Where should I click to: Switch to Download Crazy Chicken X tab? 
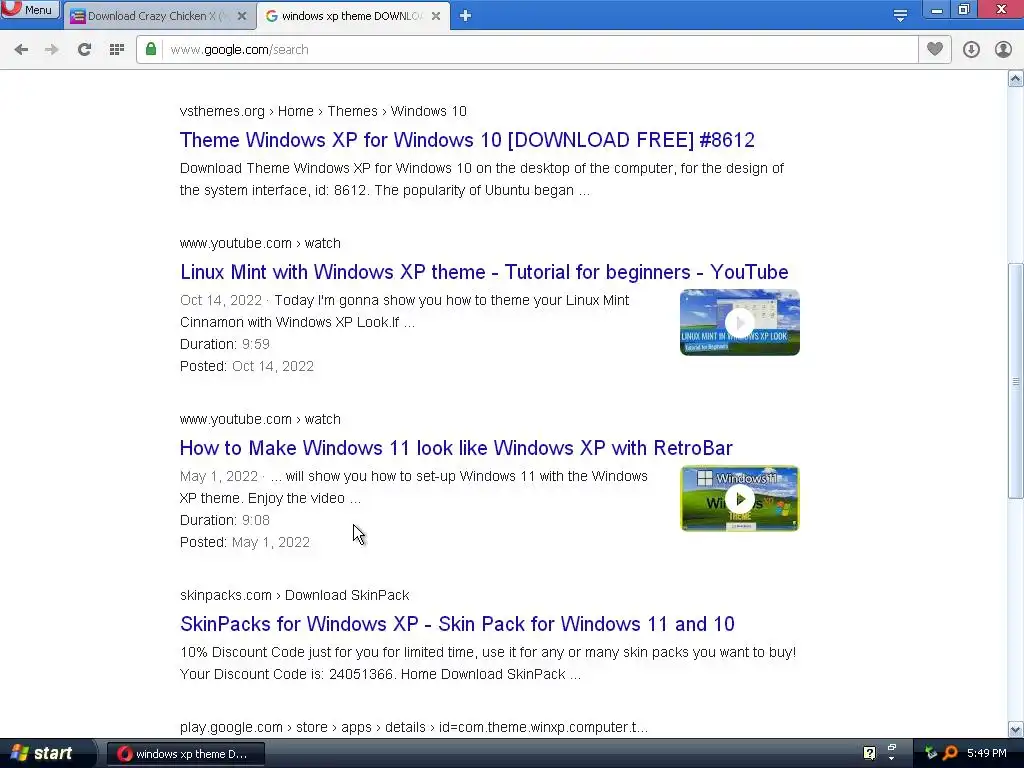point(159,16)
